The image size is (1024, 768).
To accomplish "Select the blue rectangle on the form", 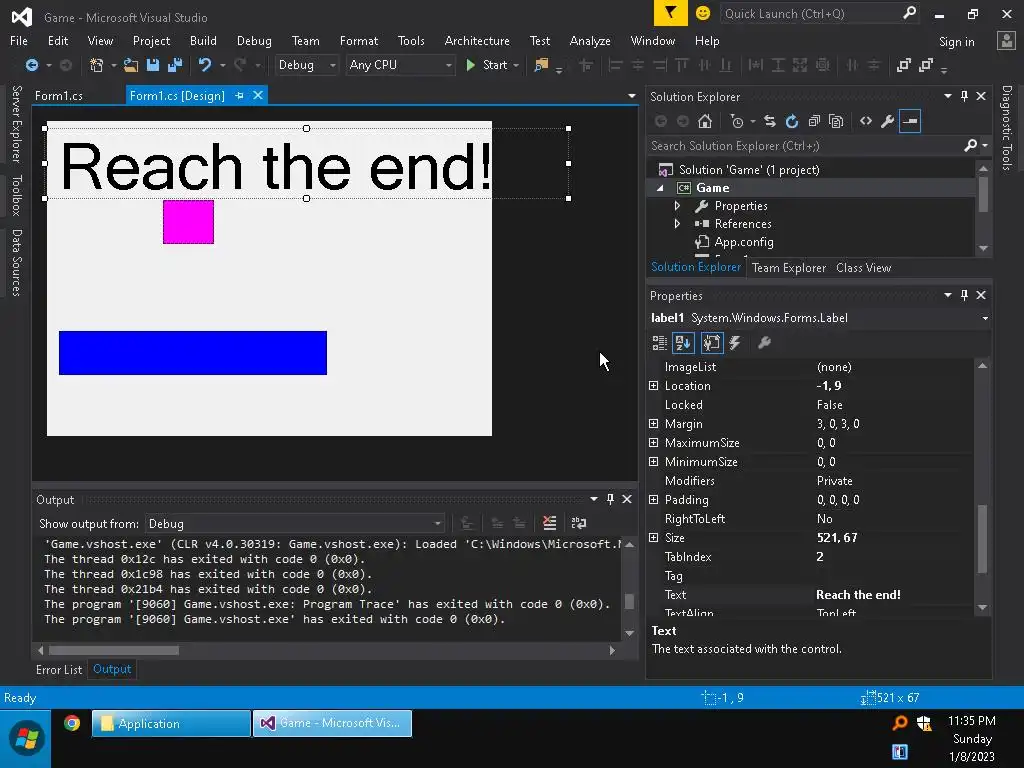I will coord(193,353).
